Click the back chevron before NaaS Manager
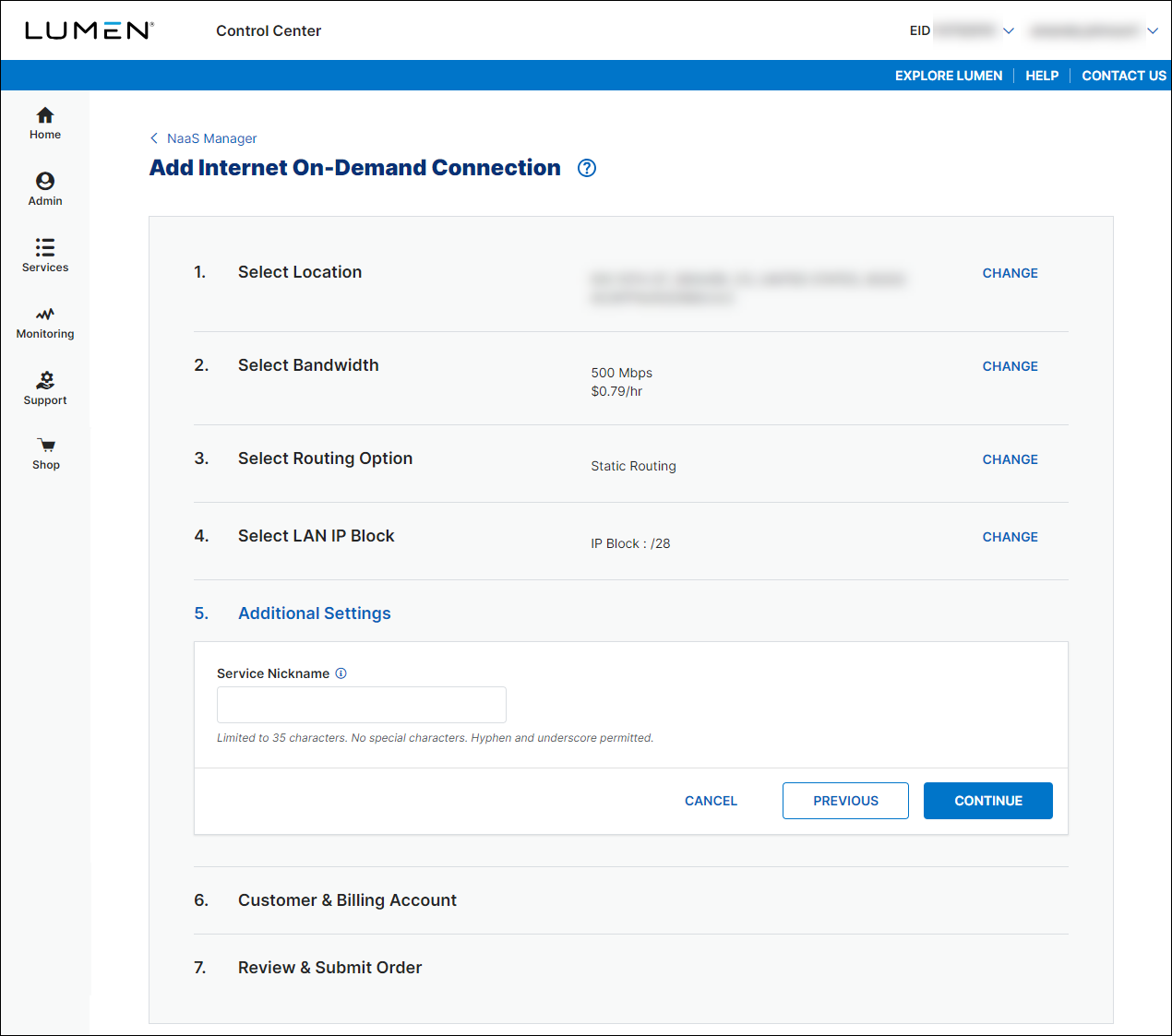Screen dimensions: 1172x1036 pos(154,138)
